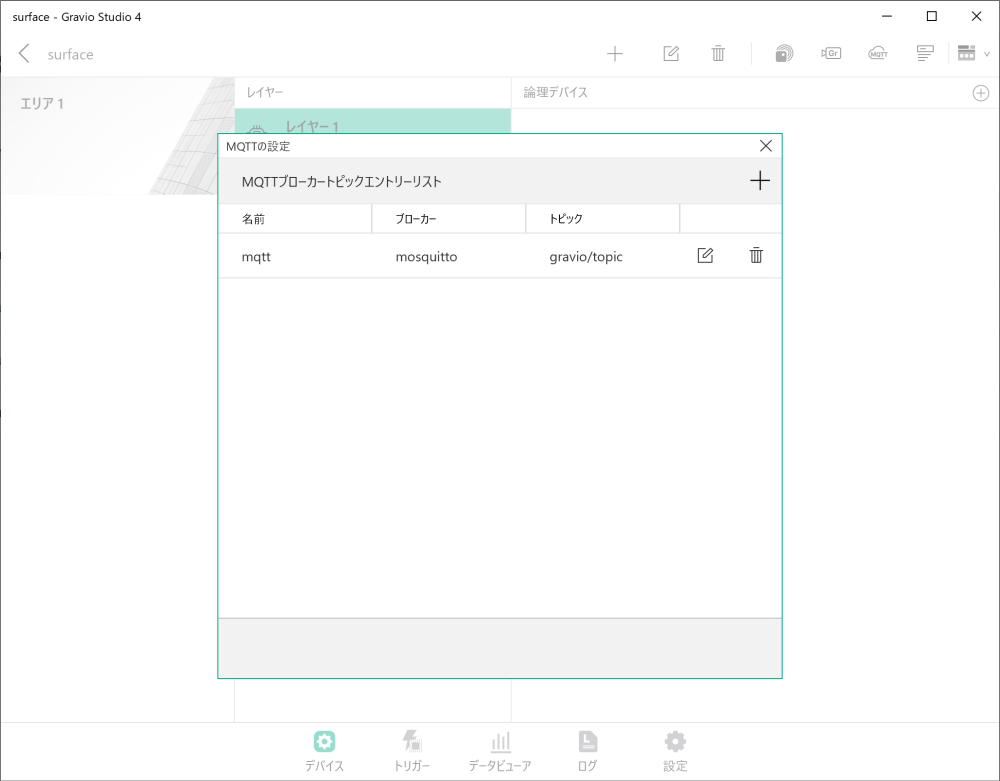Screen dimensions: 1000x781
Task: Open the ログ tab
Action: 587,749
